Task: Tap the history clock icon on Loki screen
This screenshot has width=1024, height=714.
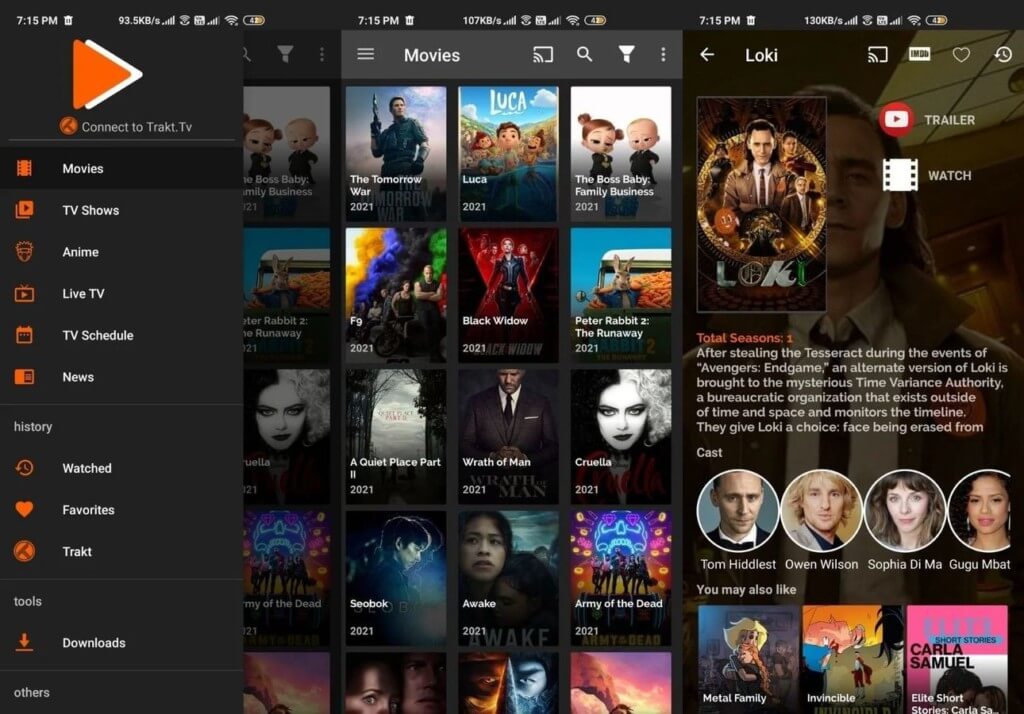Action: [1003, 55]
